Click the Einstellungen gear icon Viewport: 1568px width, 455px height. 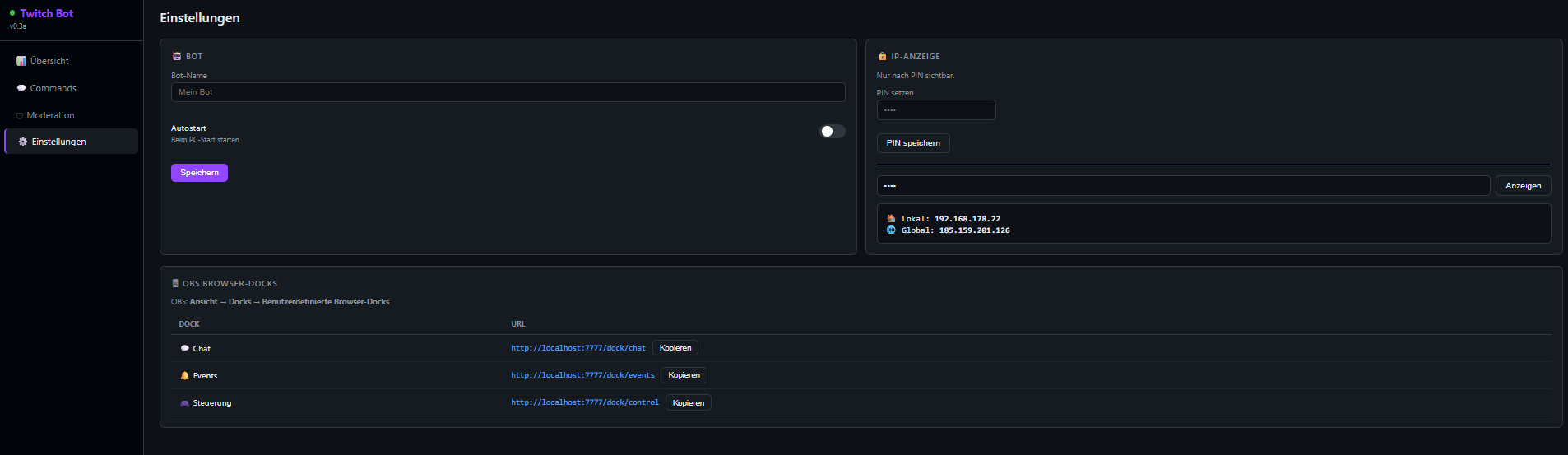click(x=23, y=142)
